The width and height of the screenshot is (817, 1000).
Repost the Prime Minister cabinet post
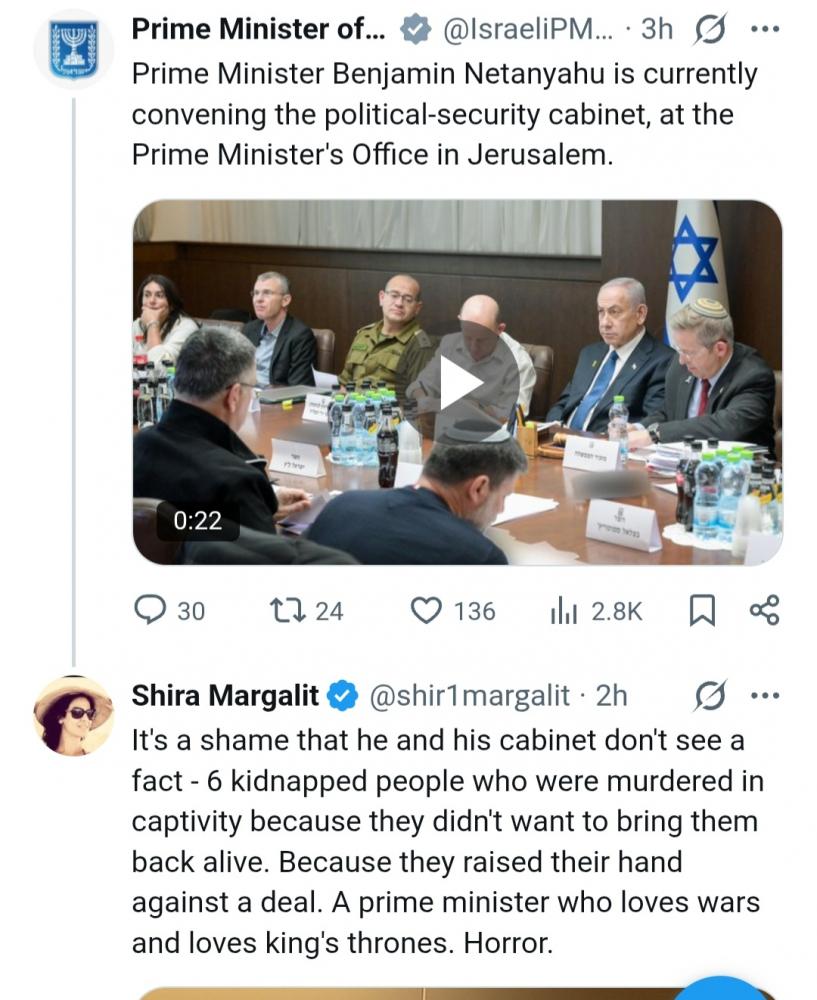[290, 610]
